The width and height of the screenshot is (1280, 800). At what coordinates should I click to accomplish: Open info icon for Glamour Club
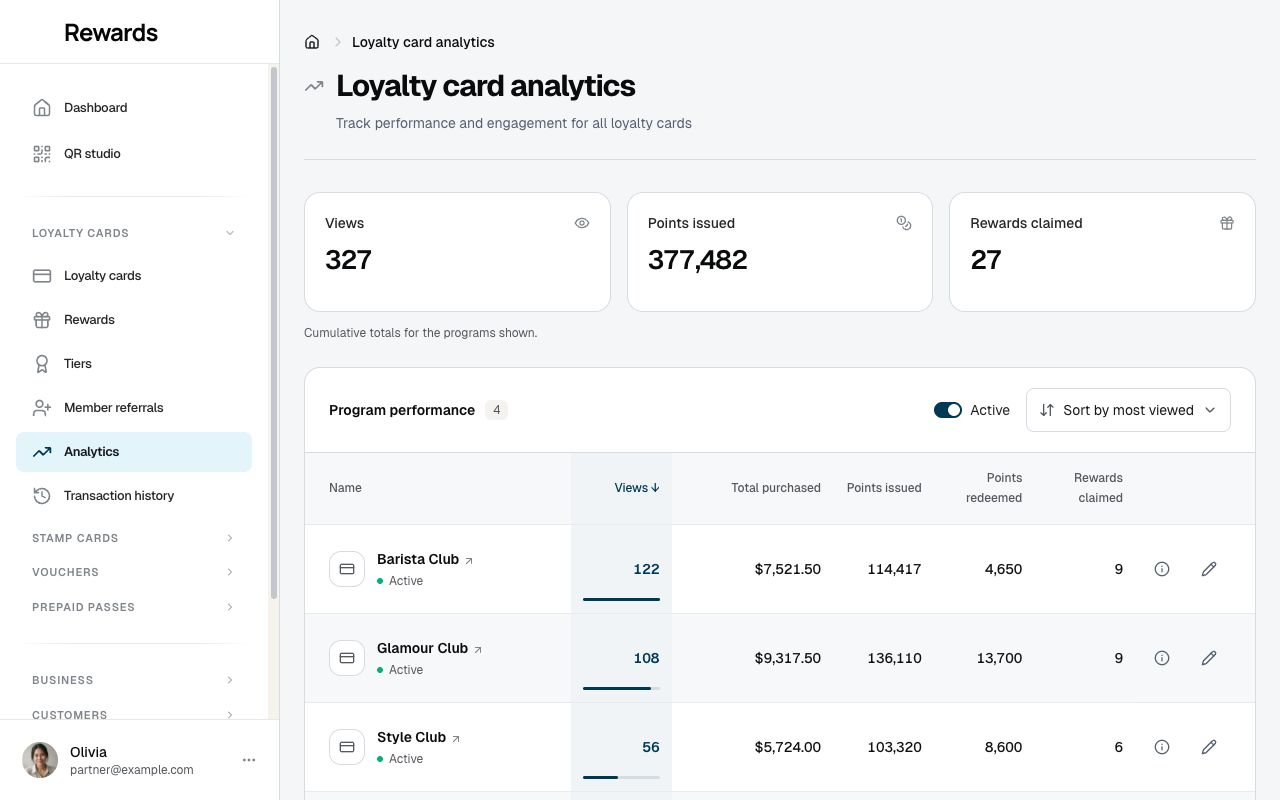click(x=1162, y=658)
